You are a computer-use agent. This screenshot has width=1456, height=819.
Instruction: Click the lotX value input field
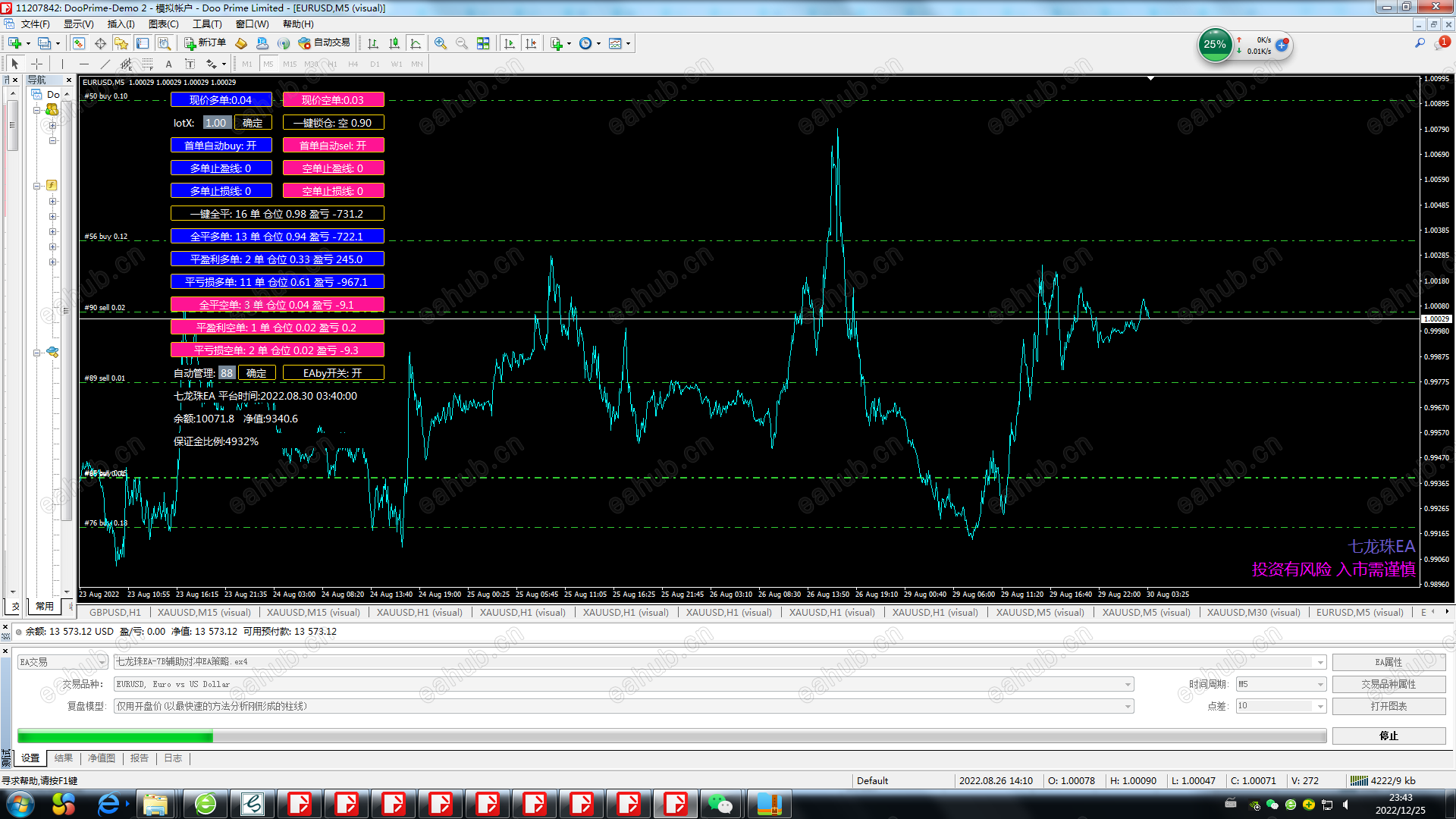click(x=216, y=123)
